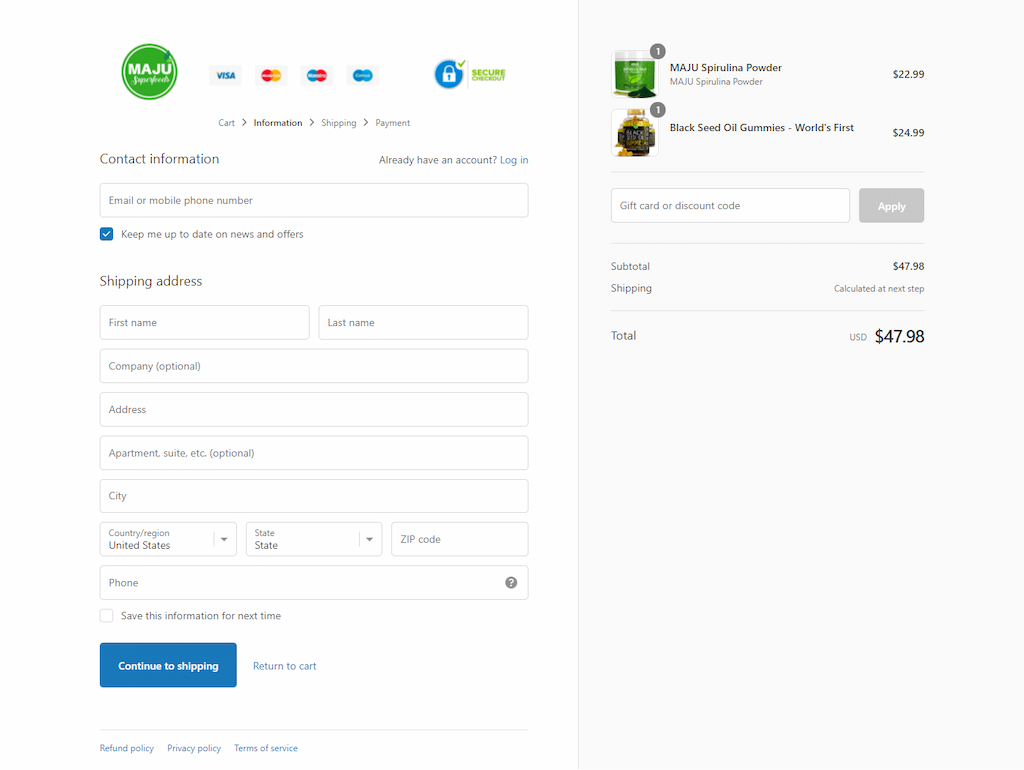Focus the Gift card or discount code field

click(730, 206)
